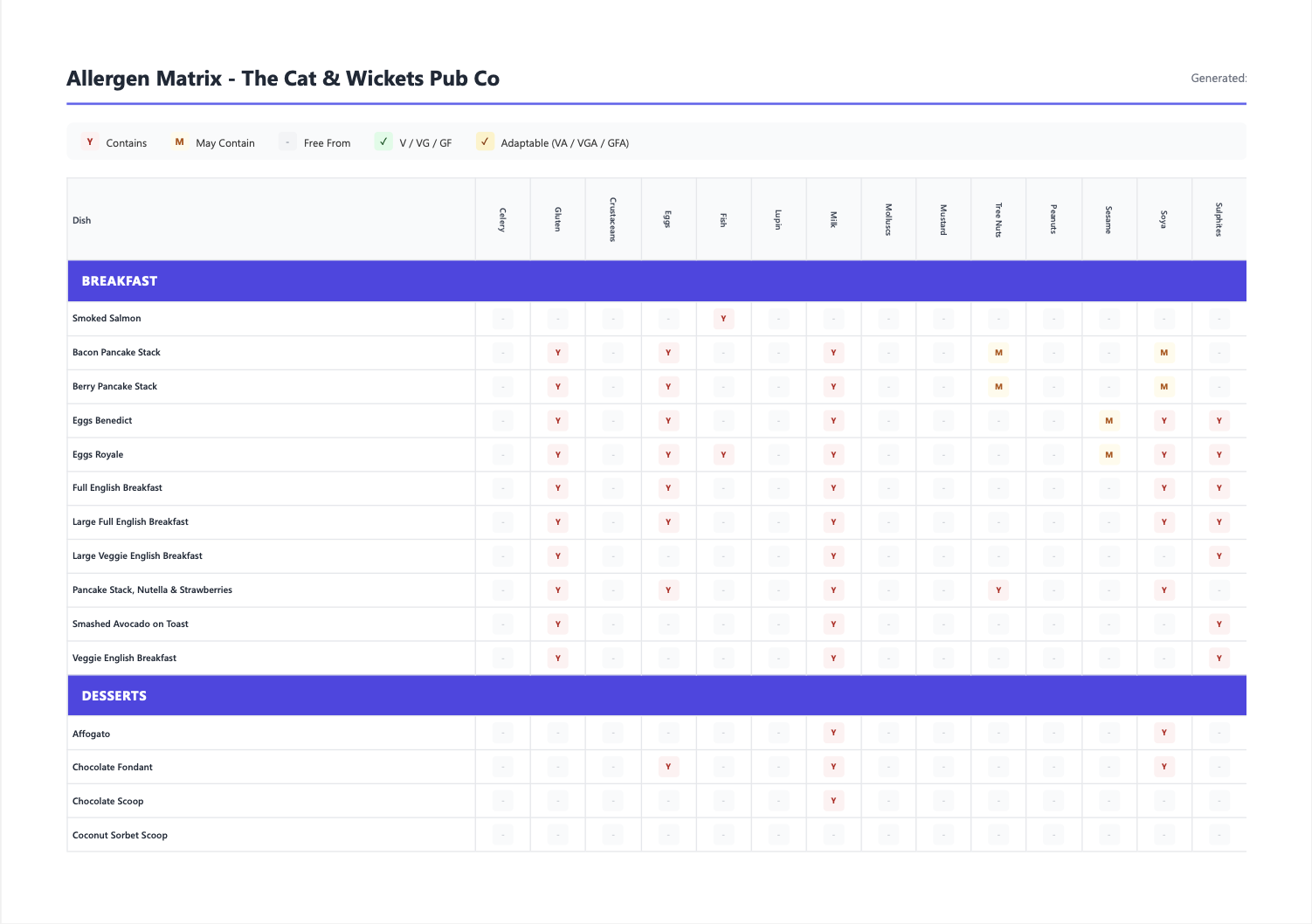Click the Celery column header

pyautogui.click(x=502, y=220)
